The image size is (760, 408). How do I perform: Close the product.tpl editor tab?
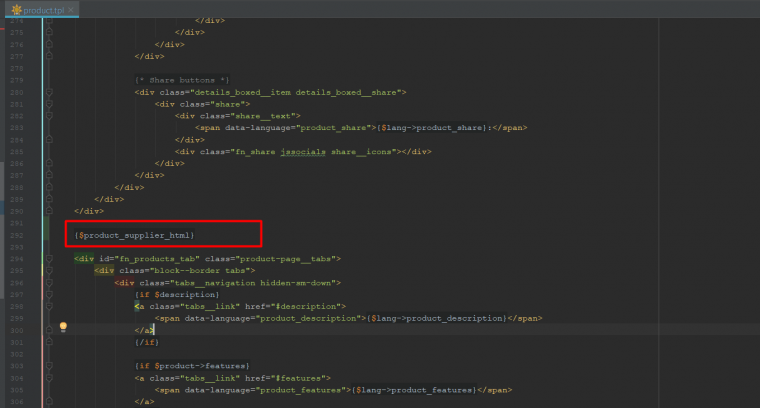click(x=74, y=9)
